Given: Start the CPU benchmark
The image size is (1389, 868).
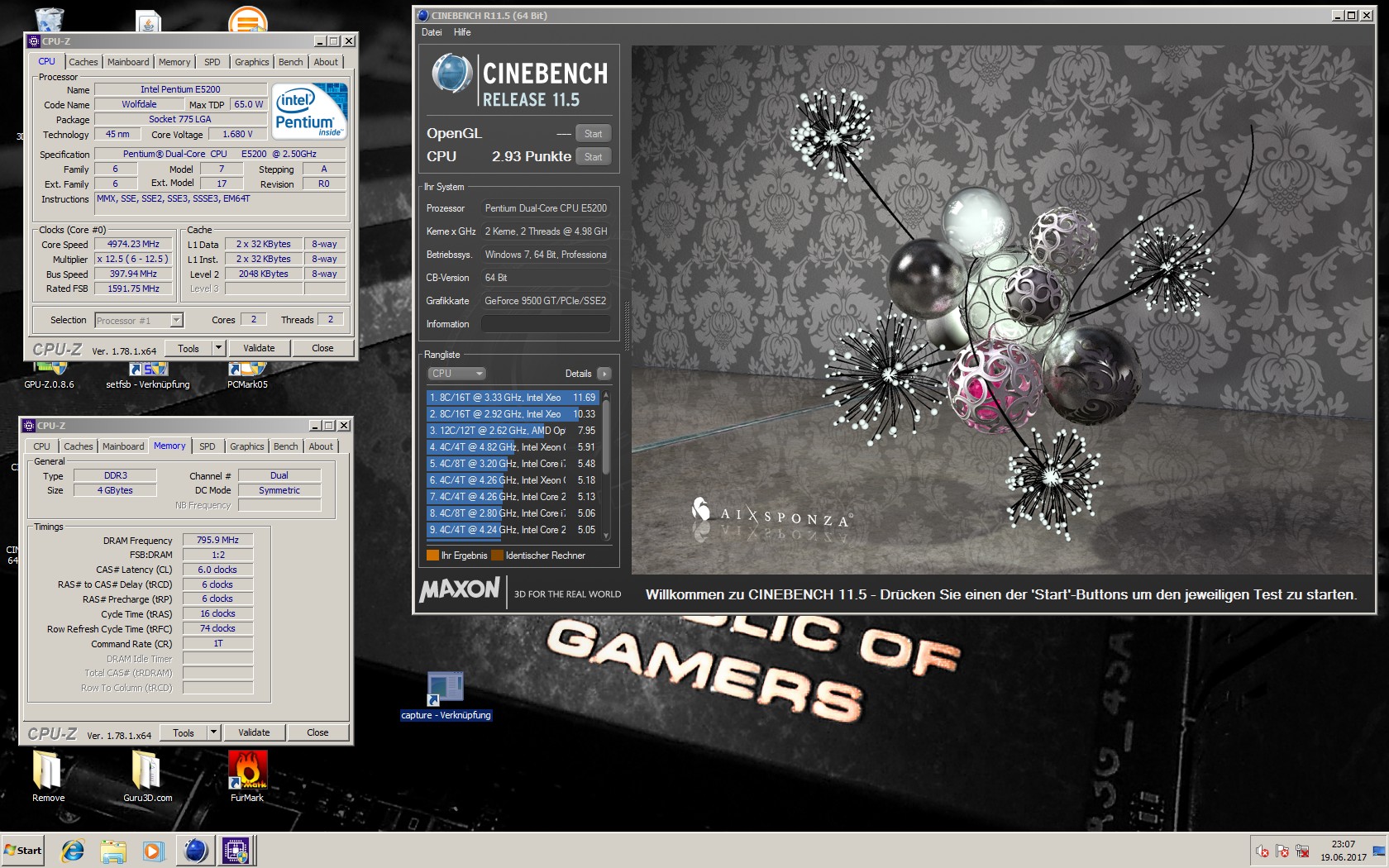Looking at the screenshot, I should pyautogui.click(x=593, y=157).
